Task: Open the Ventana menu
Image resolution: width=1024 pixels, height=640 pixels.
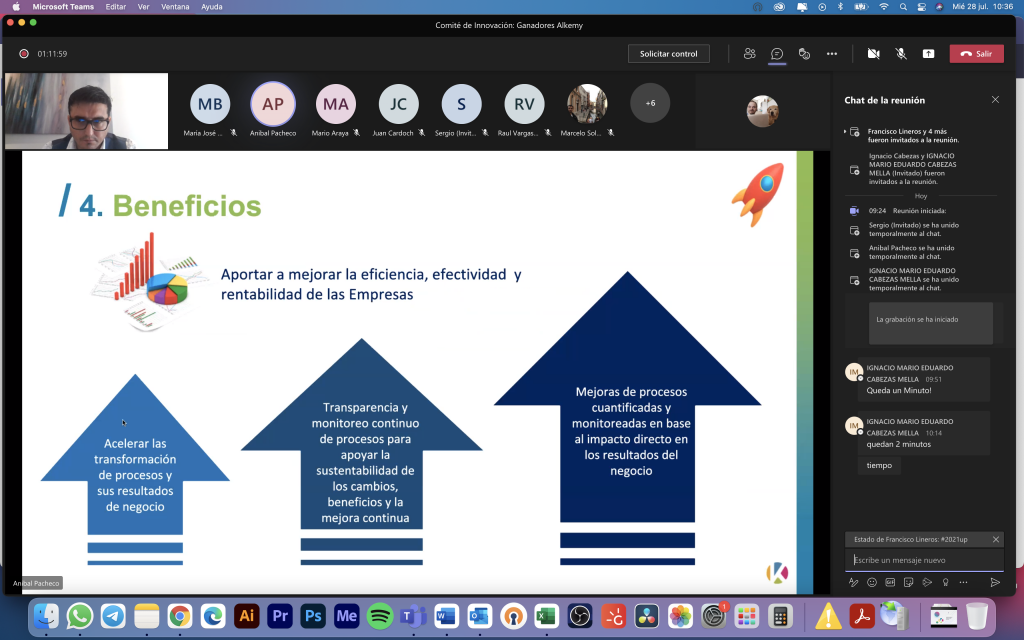Action: click(x=175, y=7)
